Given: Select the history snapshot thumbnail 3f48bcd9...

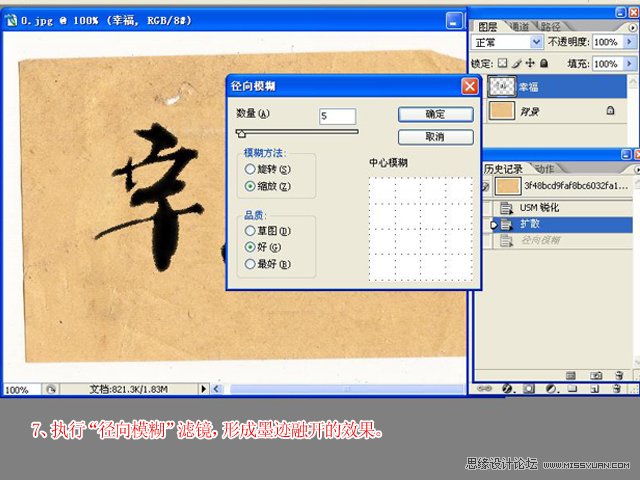Looking at the screenshot, I should pos(508,186).
